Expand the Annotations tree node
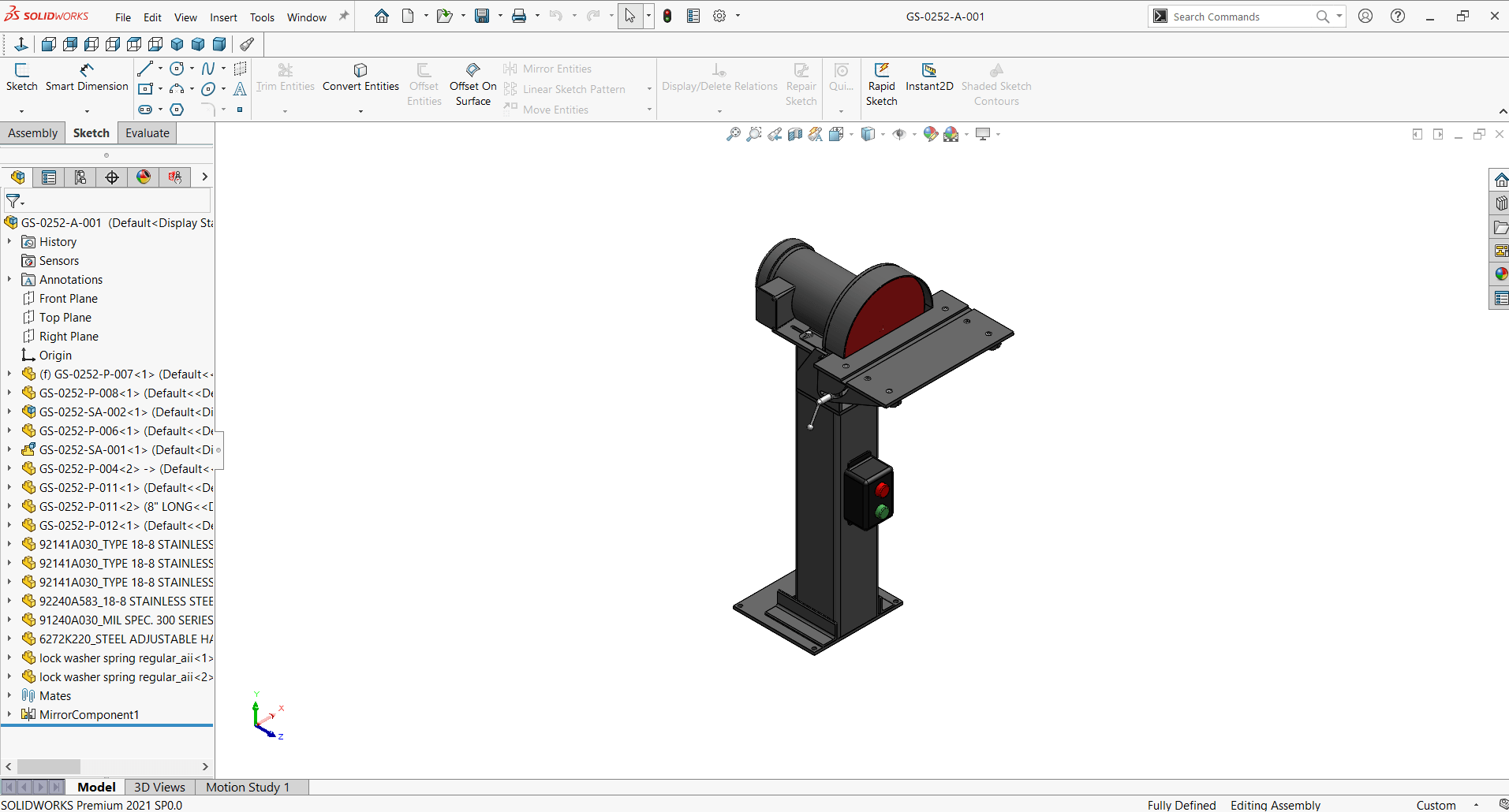The image size is (1509, 812). coord(9,280)
